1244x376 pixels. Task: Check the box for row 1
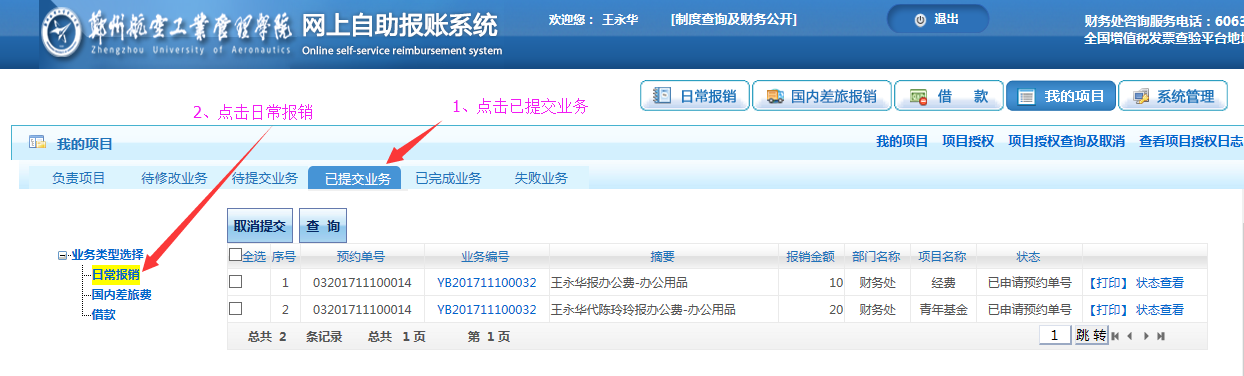pos(236,282)
